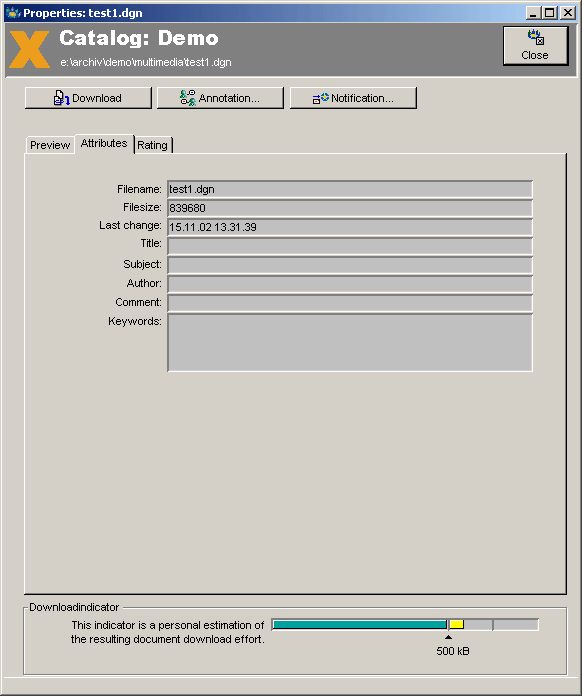Click the Notification icon
The height and width of the screenshot is (696, 582).
click(x=321, y=98)
